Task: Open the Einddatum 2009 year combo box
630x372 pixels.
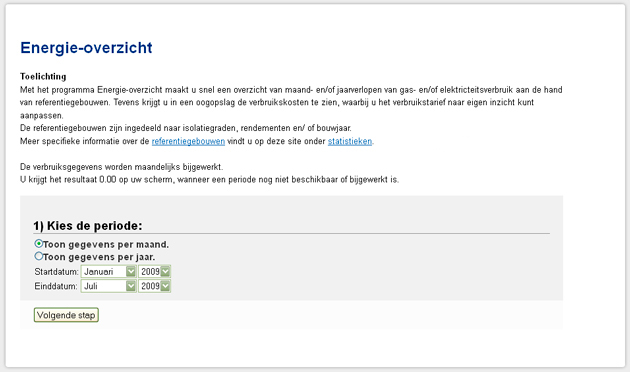Action: click(x=154, y=286)
